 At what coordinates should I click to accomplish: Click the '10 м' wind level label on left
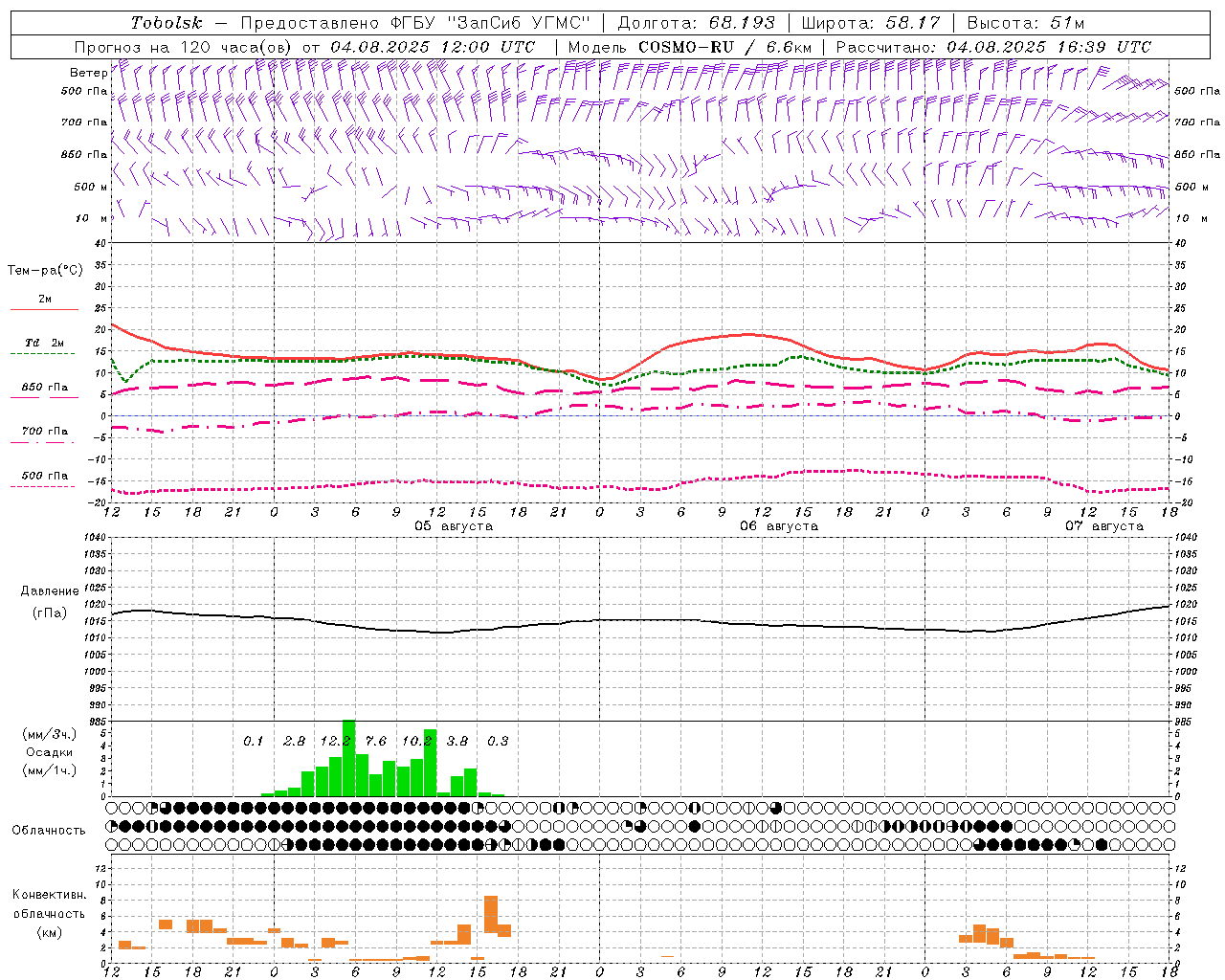coord(92,219)
